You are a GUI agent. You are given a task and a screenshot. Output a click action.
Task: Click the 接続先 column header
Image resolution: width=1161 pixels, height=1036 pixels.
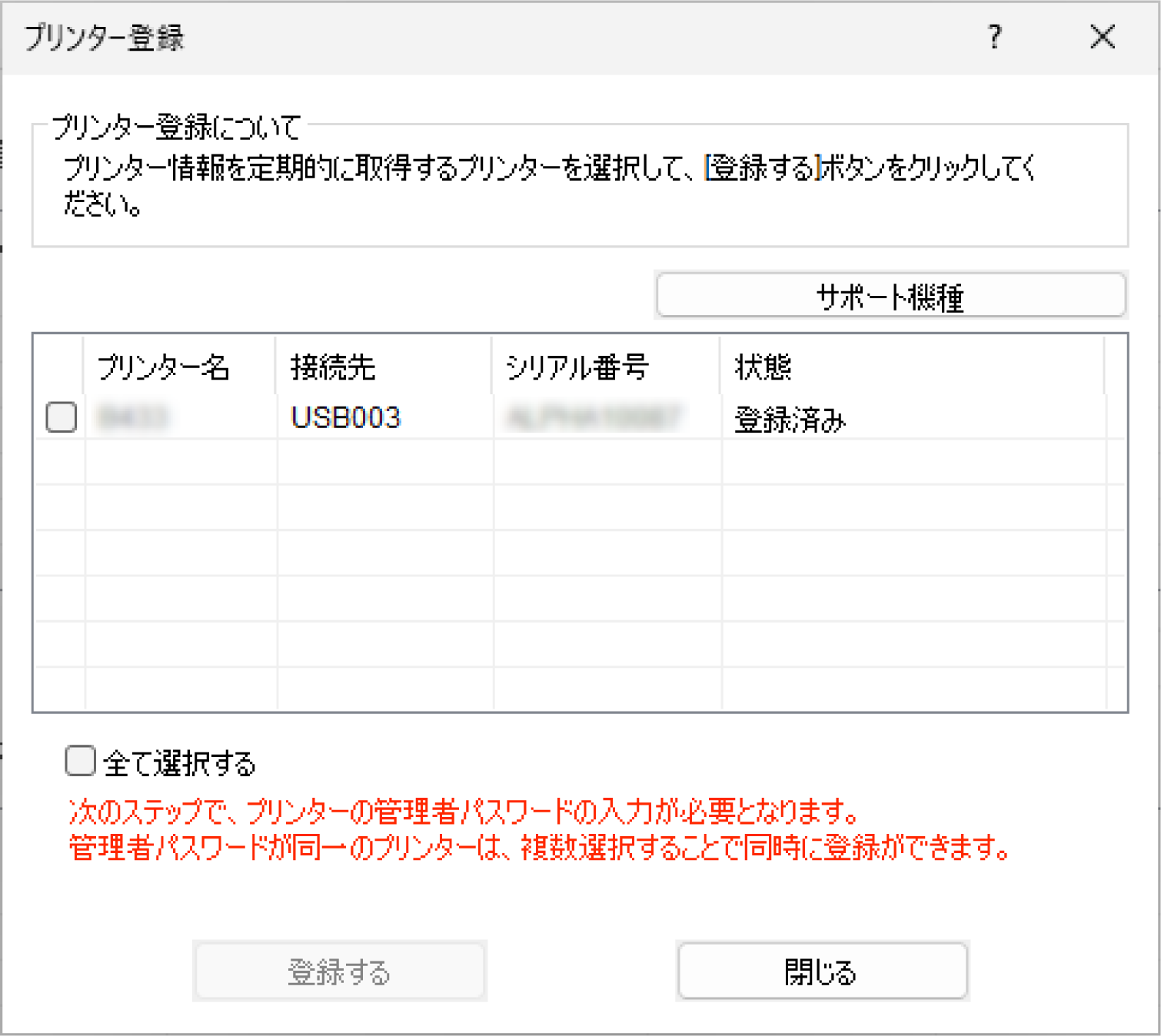333,367
